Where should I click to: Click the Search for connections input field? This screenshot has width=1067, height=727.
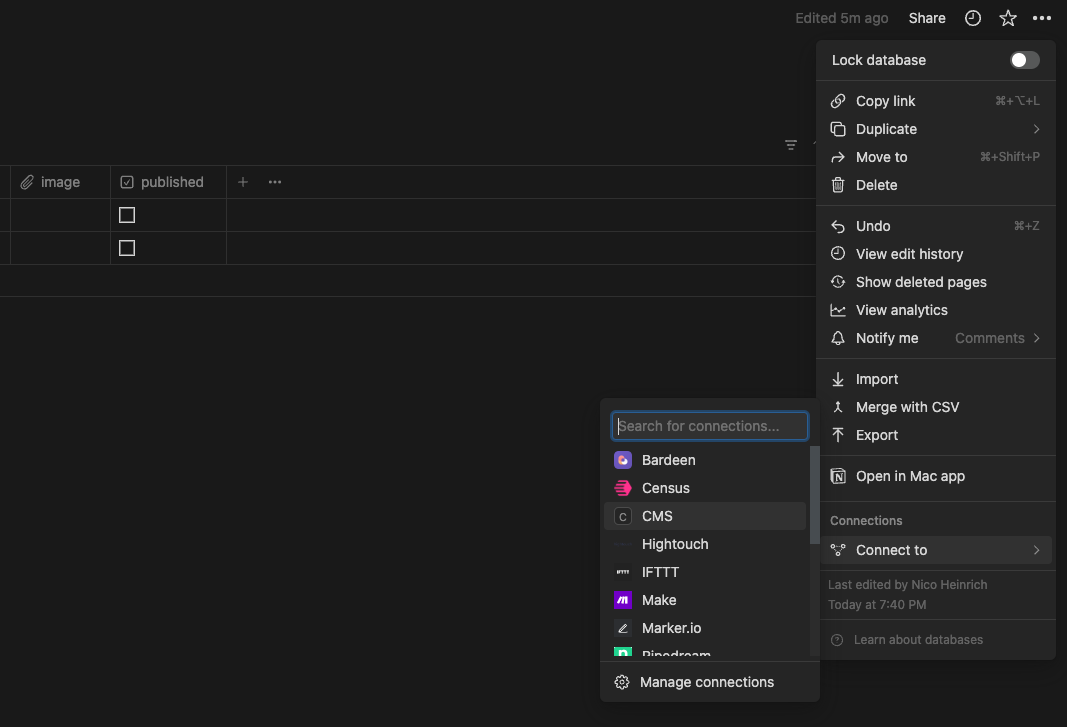pyautogui.click(x=709, y=425)
